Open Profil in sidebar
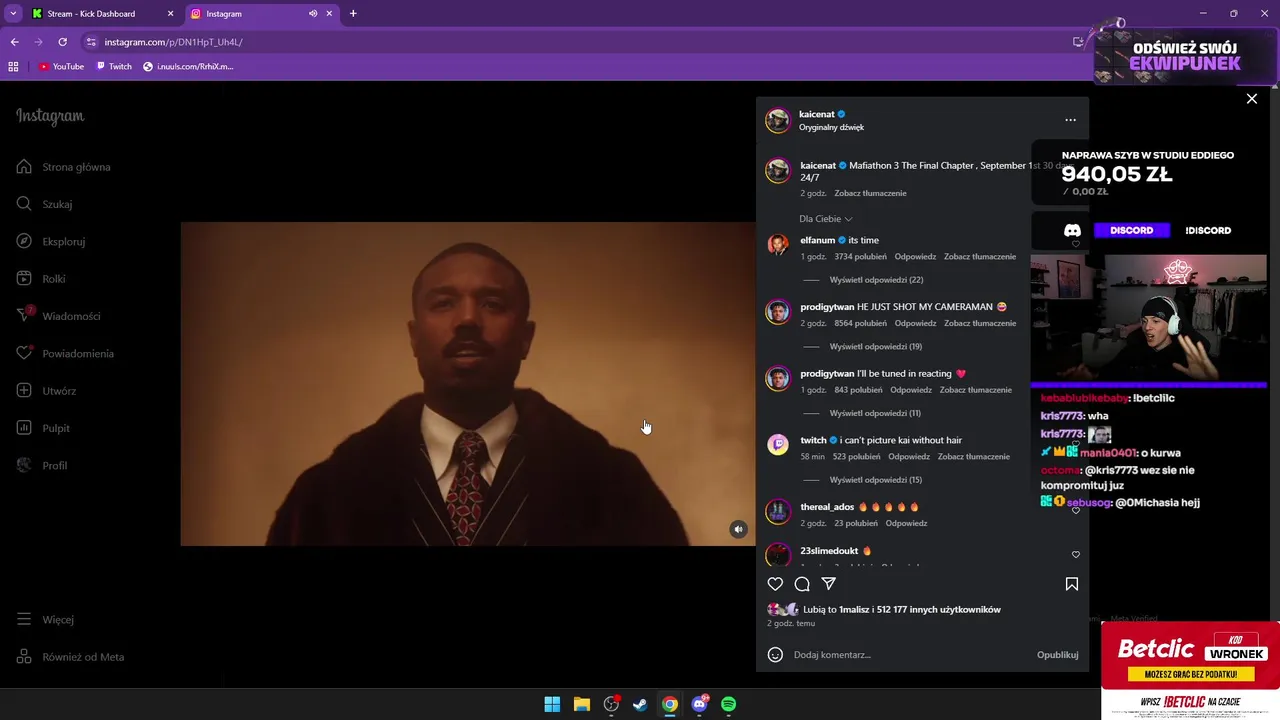Viewport: 1280px width, 720px height. (42, 465)
